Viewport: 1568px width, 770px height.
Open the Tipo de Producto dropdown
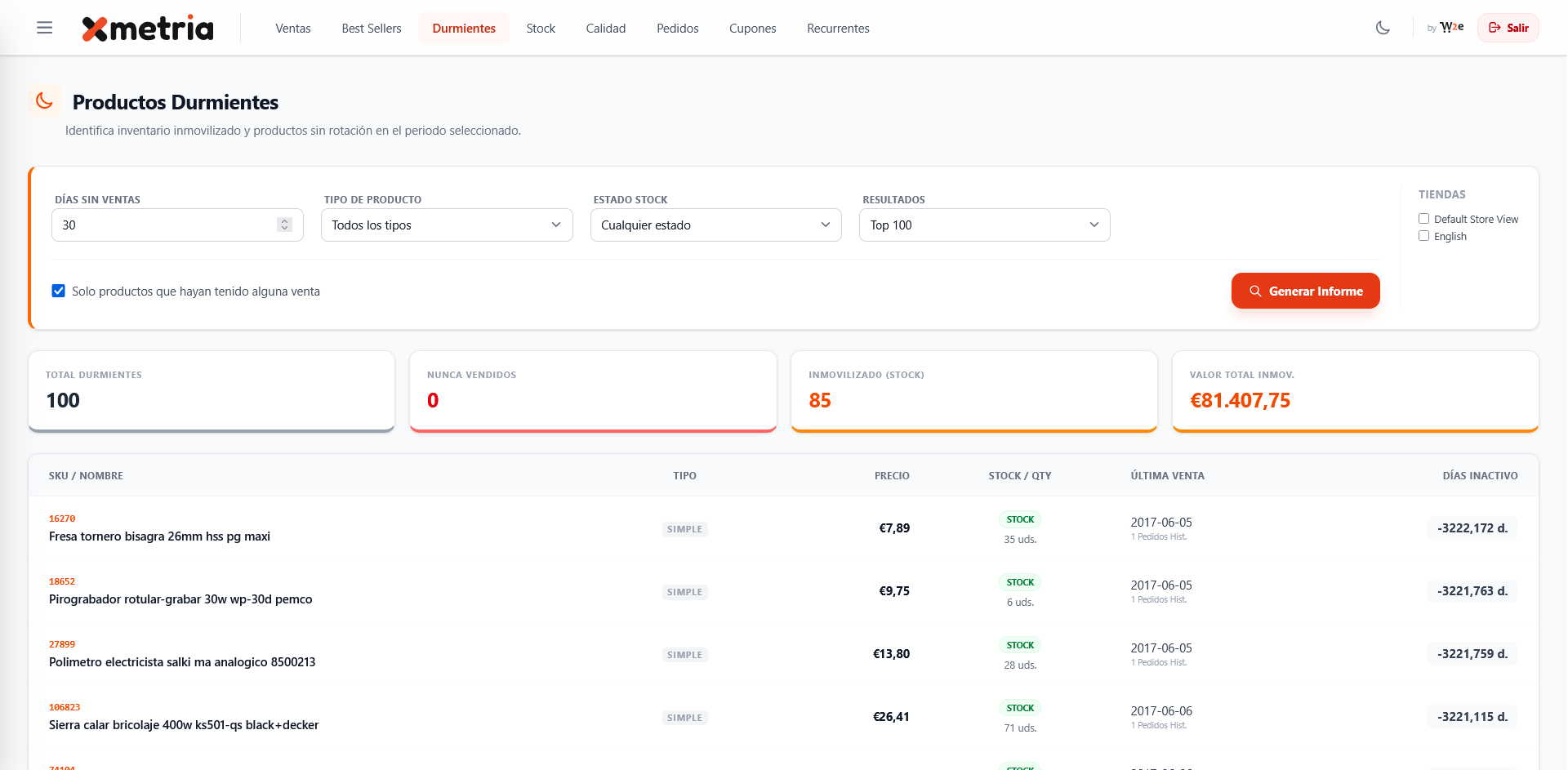(x=447, y=225)
